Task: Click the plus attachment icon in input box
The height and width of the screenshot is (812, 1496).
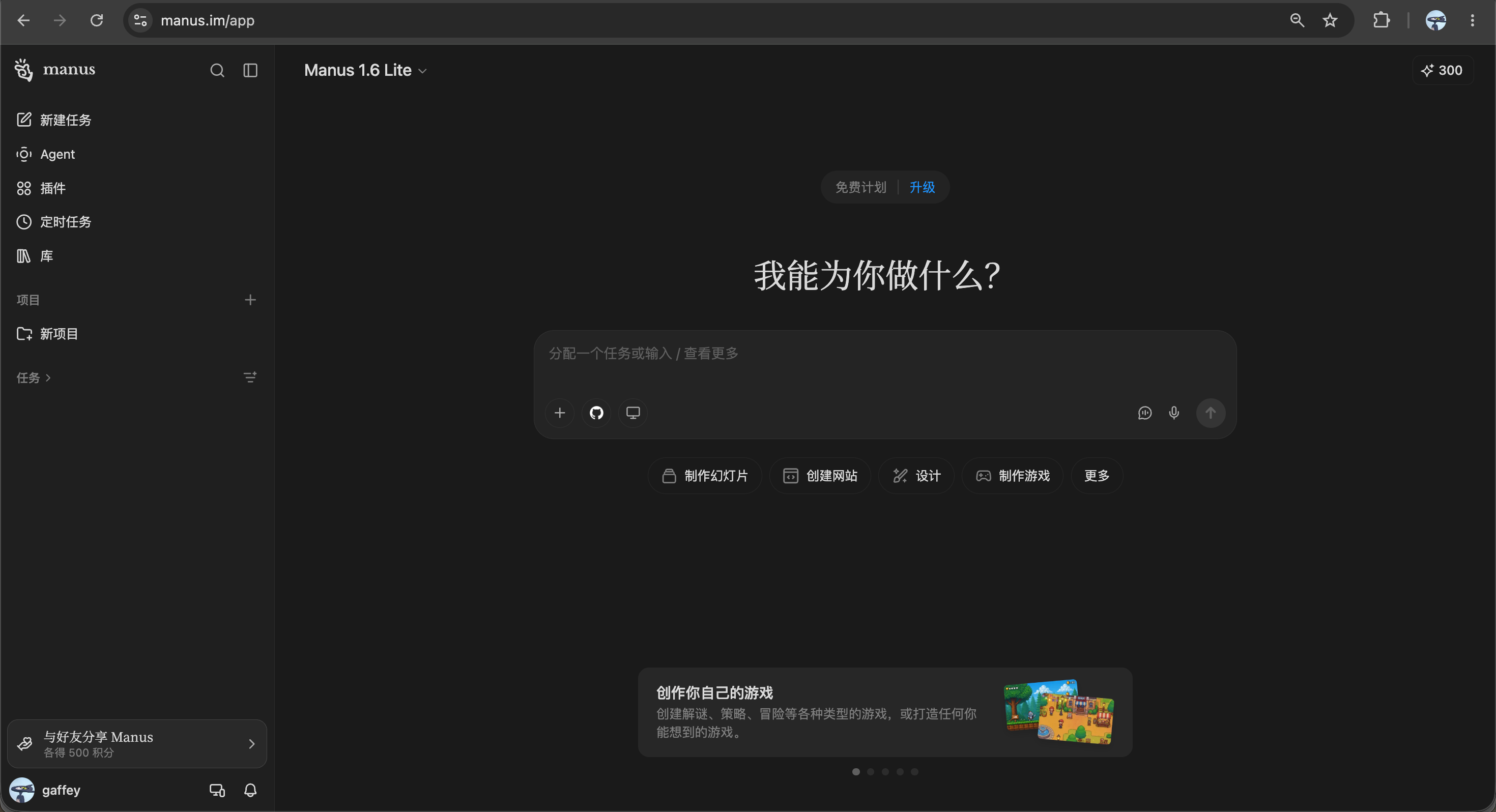Action: 560,413
